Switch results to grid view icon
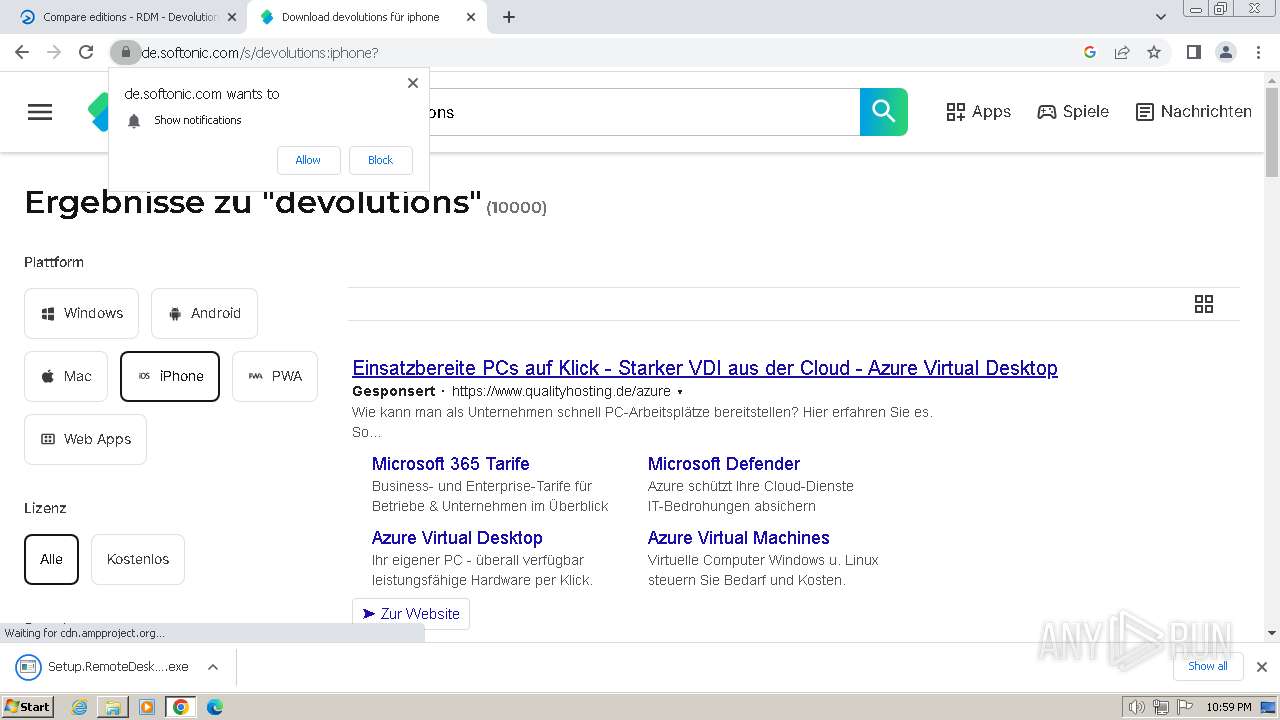 click(x=1204, y=304)
